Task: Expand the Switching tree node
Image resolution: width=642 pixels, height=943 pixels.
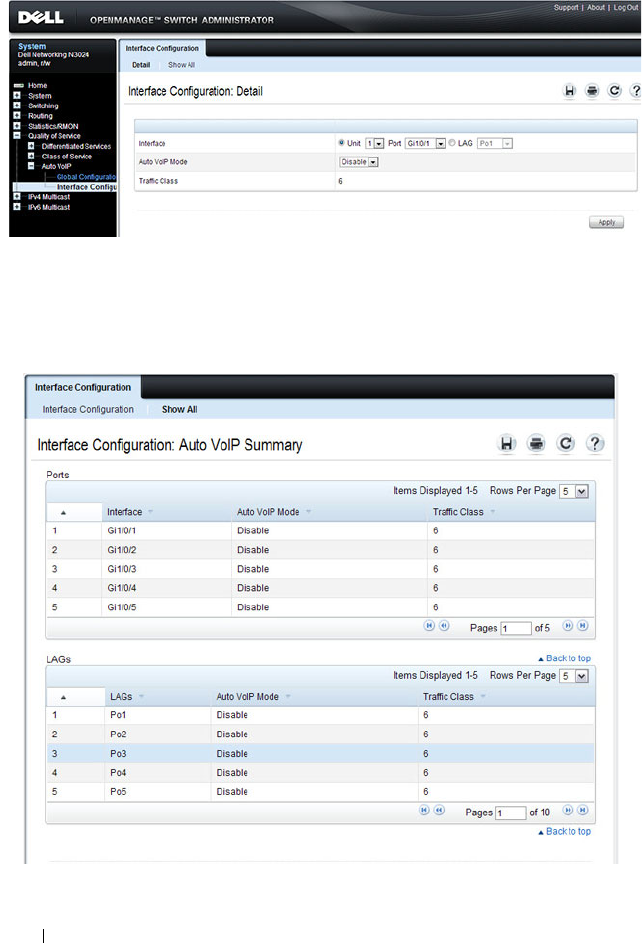Action: click(17, 105)
